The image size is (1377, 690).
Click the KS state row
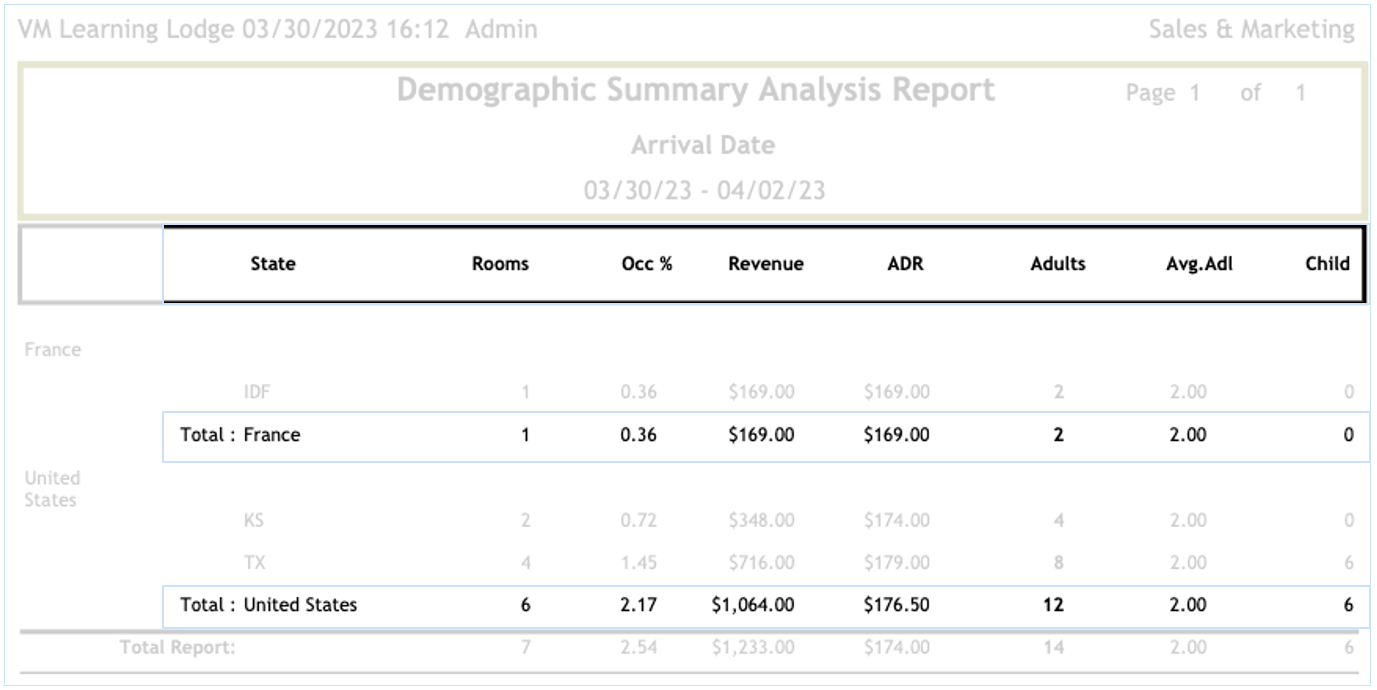[x=254, y=520]
